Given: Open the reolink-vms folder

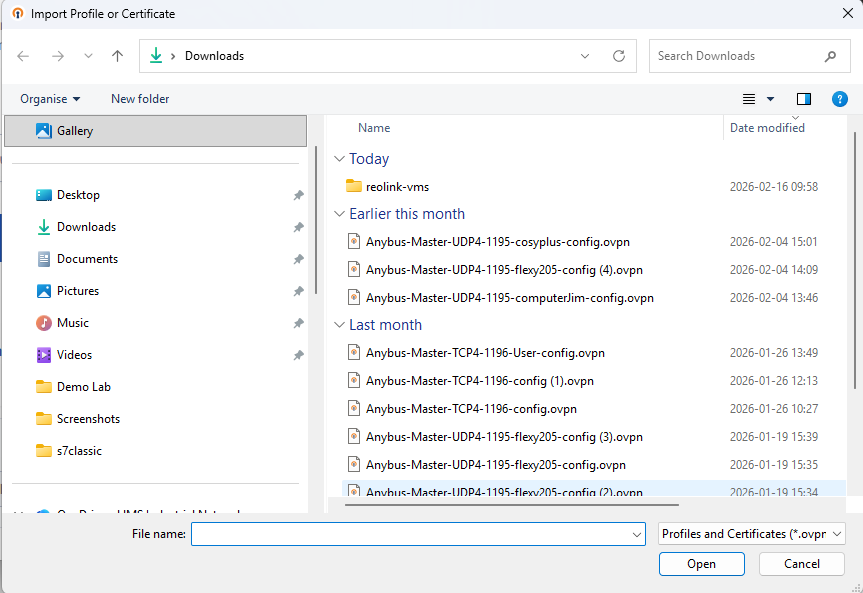Looking at the screenshot, I should coord(397,186).
